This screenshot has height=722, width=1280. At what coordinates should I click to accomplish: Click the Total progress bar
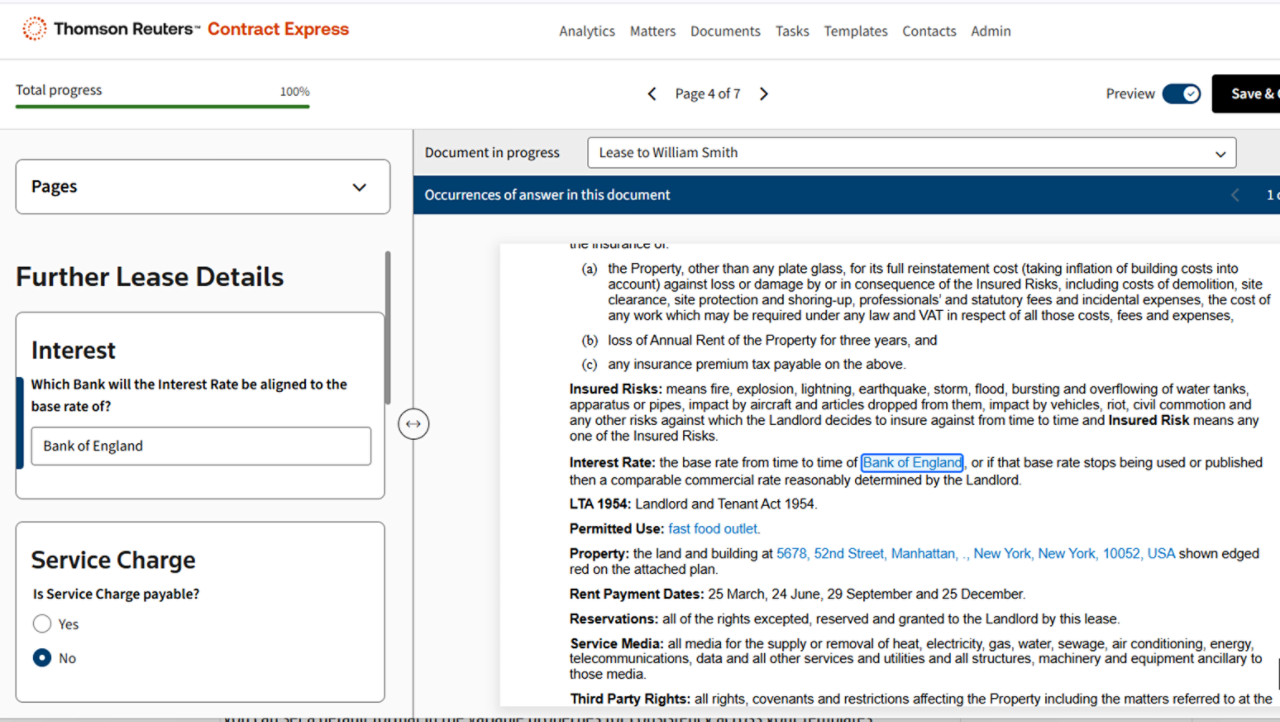(162, 105)
